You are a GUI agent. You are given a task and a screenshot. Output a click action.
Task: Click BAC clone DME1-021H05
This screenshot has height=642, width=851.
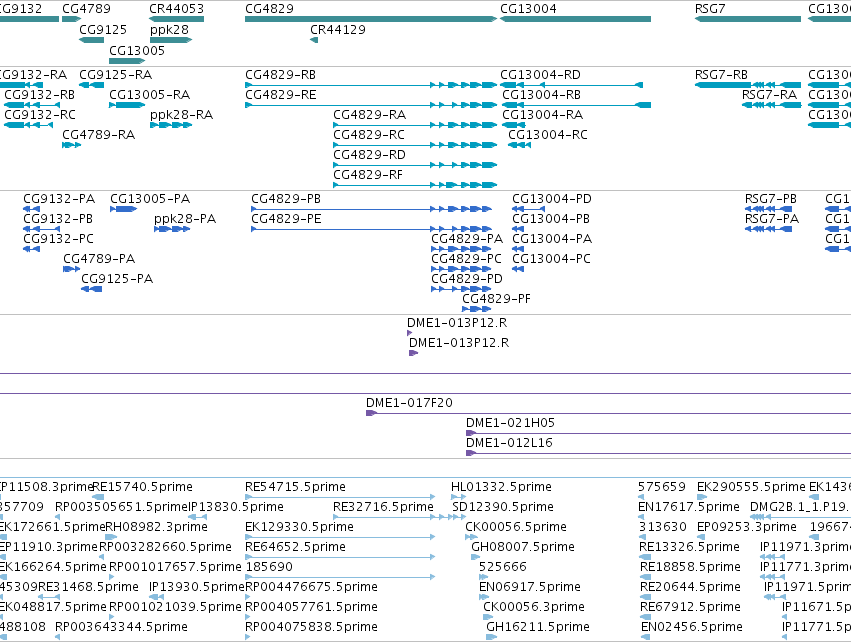click(658, 434)
